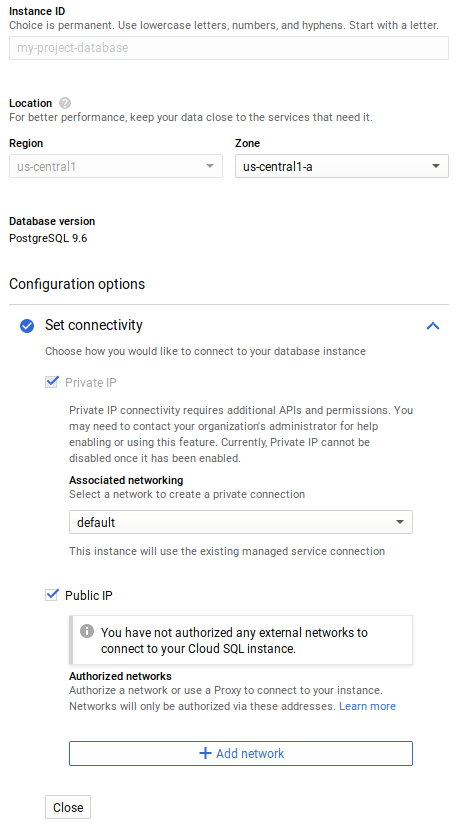Click the external networks notice box
This screenshot has width=476, height=830.
[241, 640]
